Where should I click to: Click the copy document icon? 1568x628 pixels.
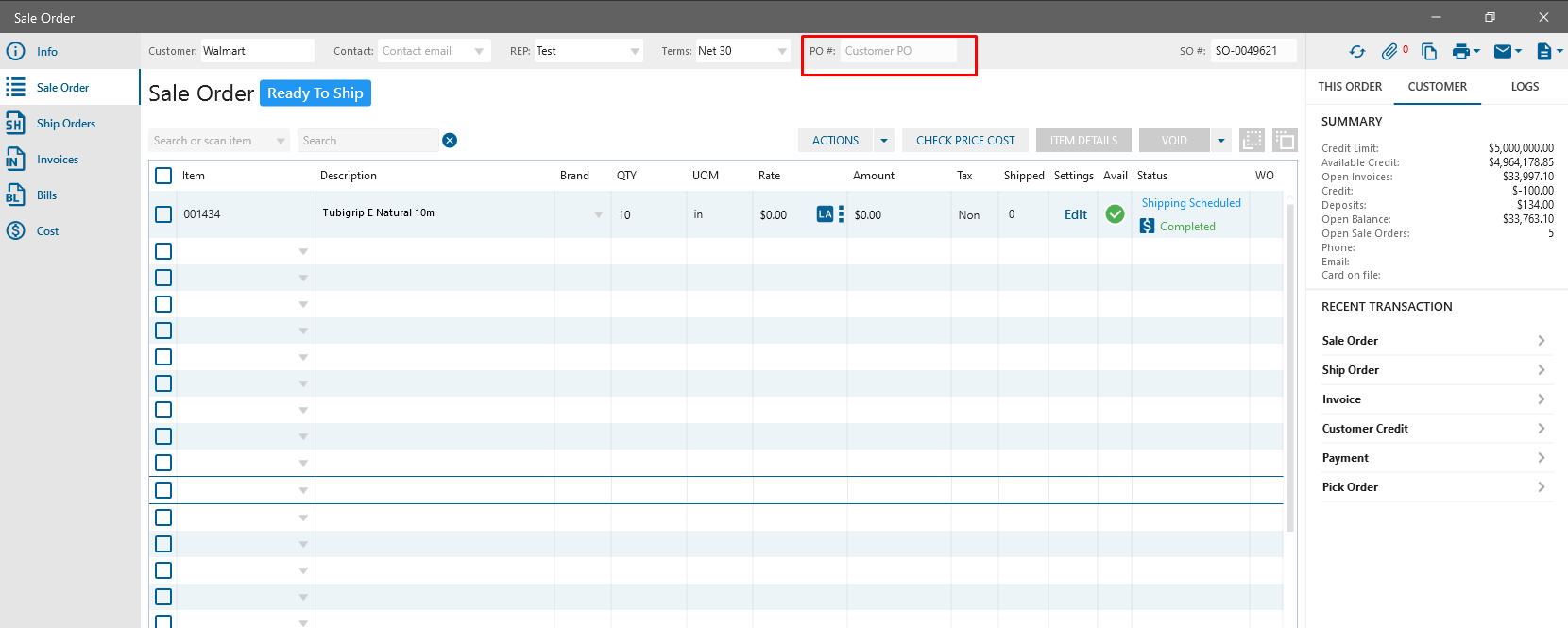point(1429,52)
